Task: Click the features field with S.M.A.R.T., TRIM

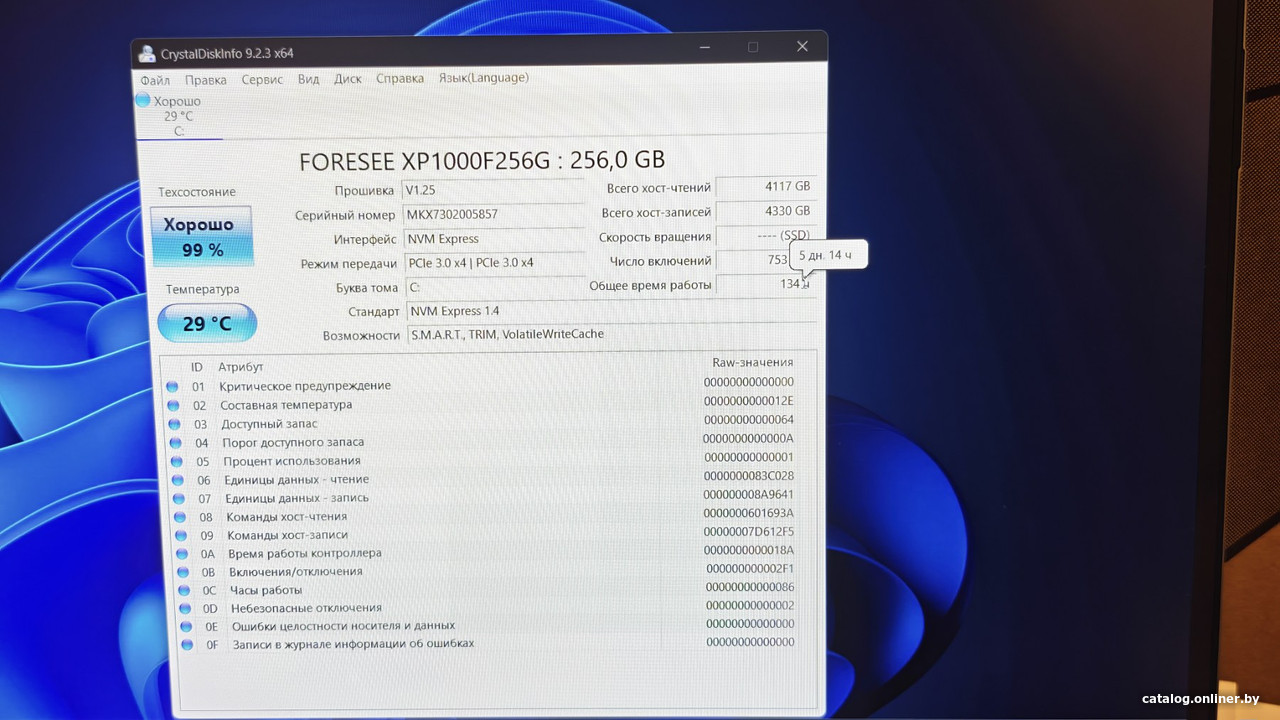Action: 611,334
